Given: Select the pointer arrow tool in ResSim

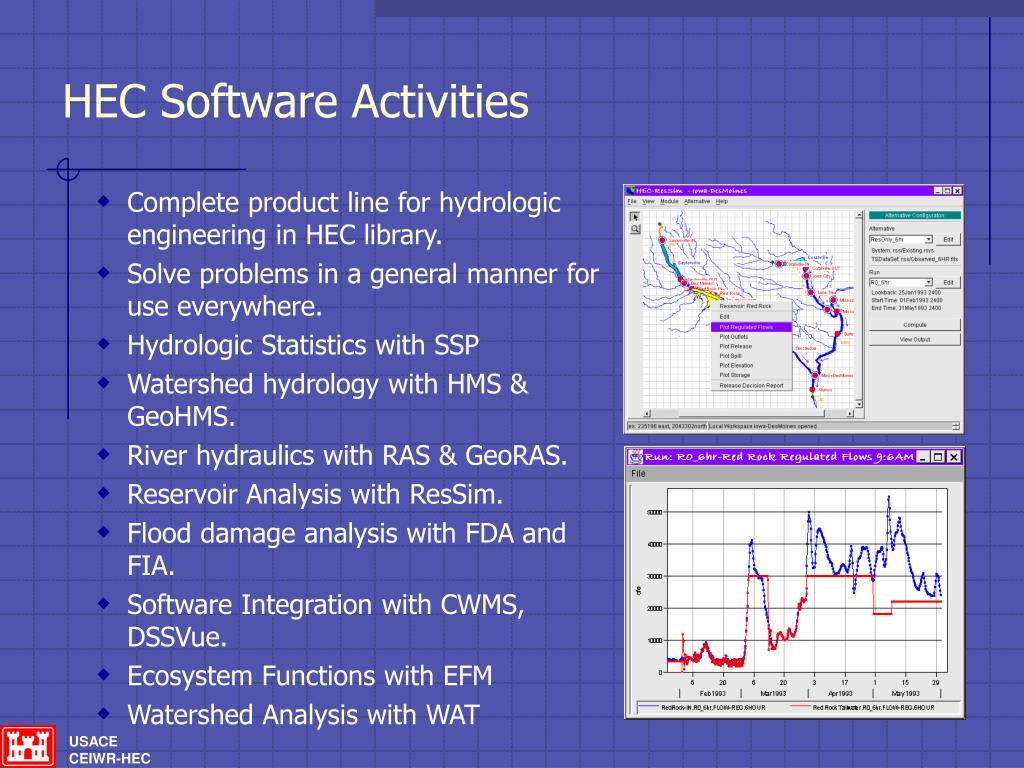Looking at the screenshot, I should (635, 217).
